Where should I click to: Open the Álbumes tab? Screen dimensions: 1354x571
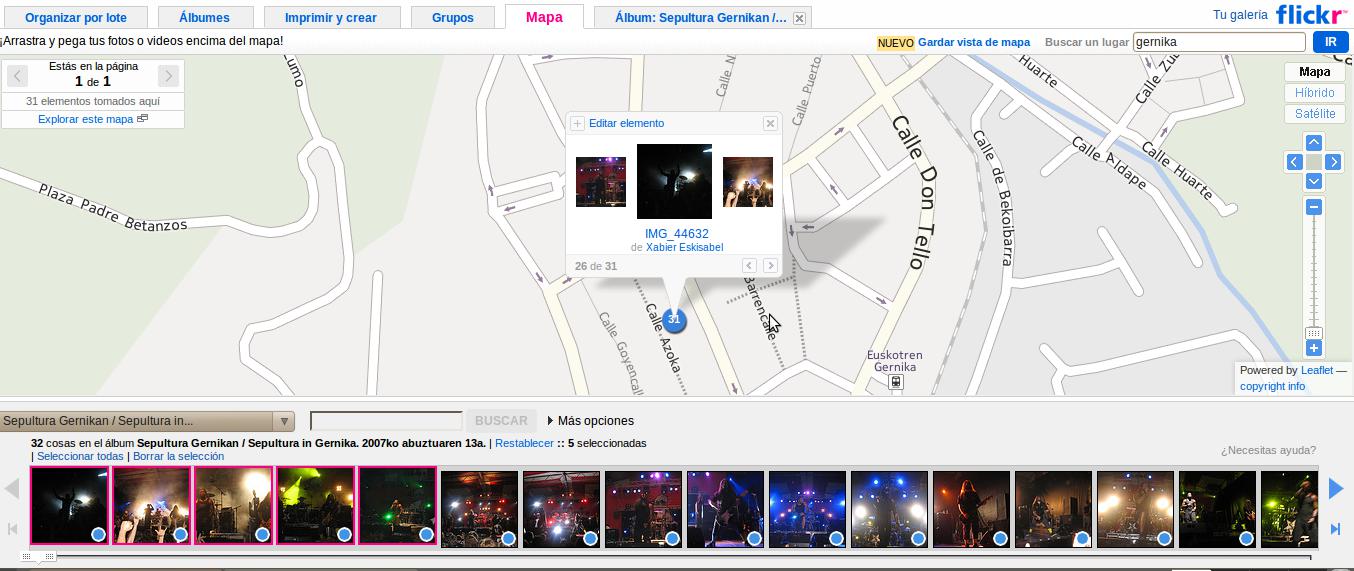click(204, 18)
